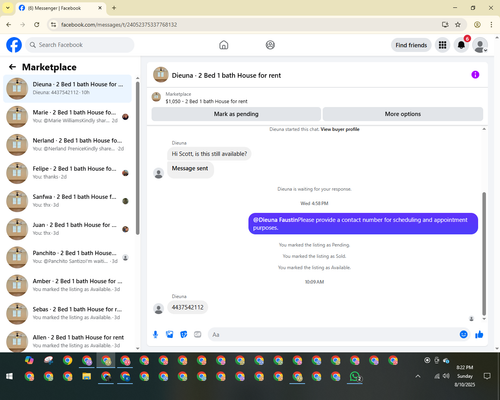Click the chat scroll-up arrow
This screenshot has width=500, height=400.
click(484, 129)
